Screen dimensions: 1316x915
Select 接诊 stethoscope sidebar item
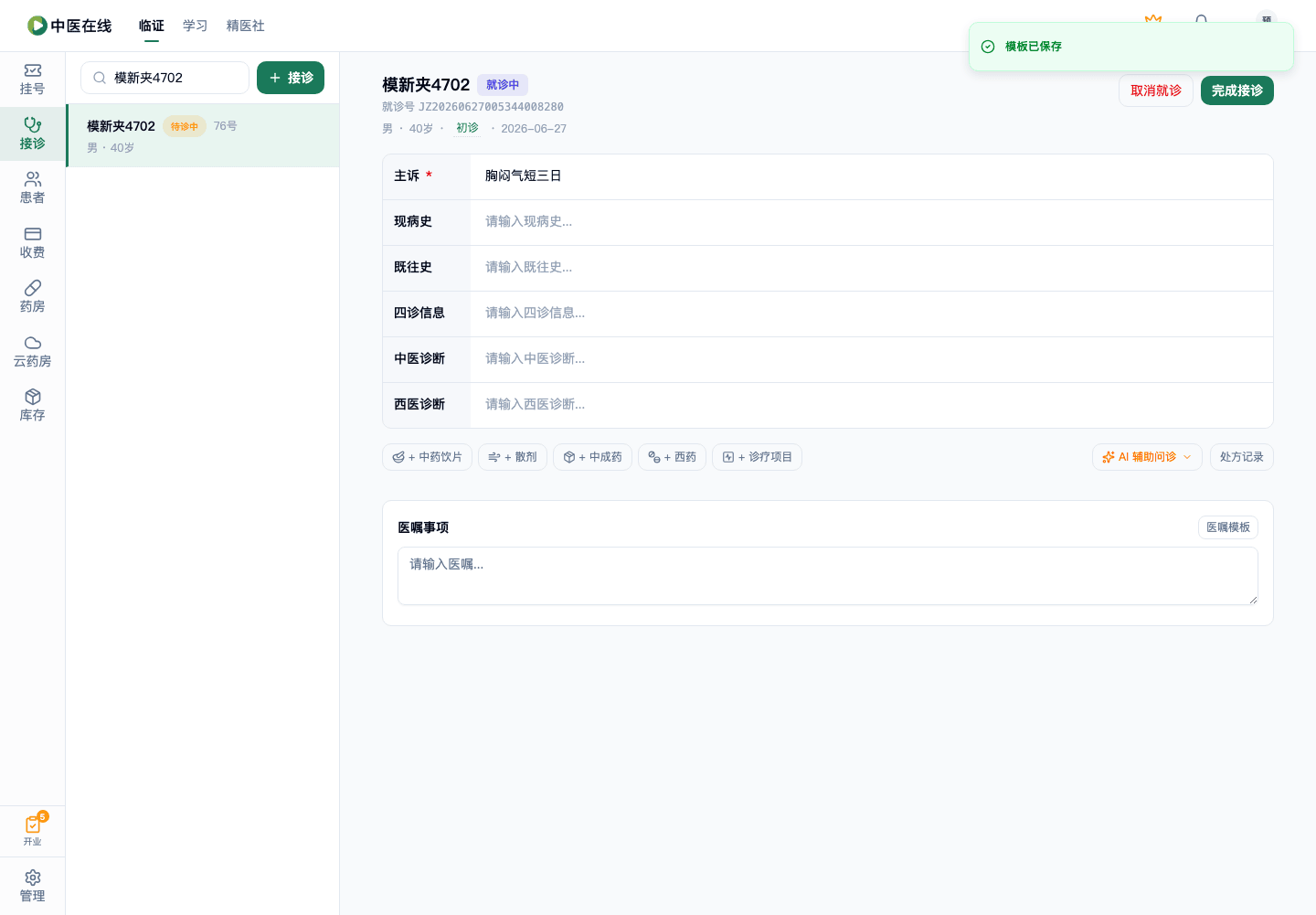[x=32, y=134]
